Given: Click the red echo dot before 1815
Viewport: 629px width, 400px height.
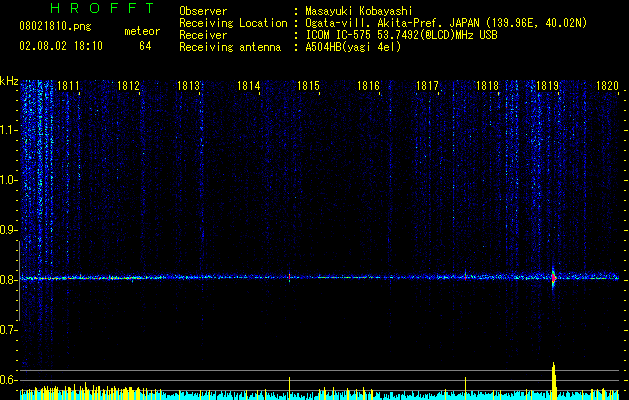Looking at the screenshot, I should (x=289, y=276).
